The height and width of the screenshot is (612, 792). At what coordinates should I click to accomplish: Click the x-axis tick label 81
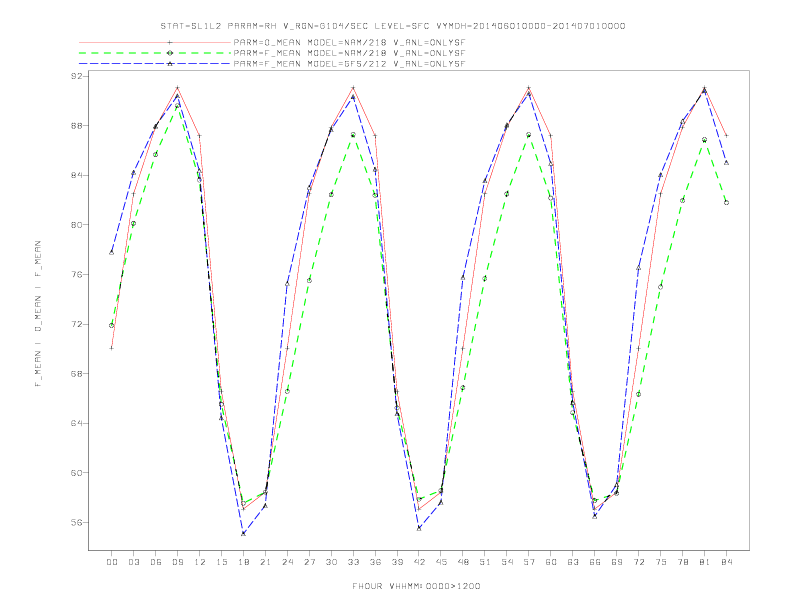click(x=705, y=562)
